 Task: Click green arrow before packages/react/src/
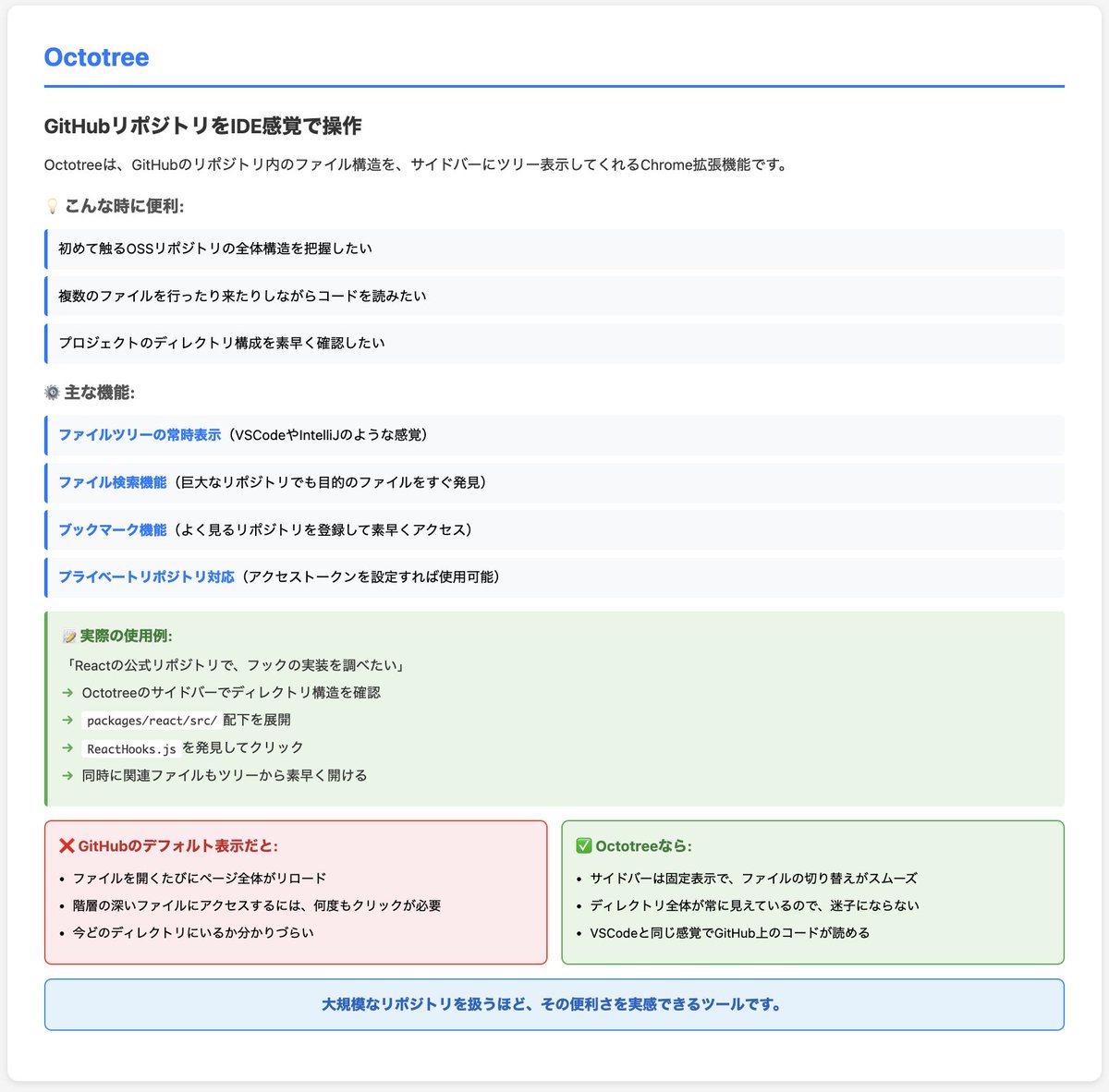pyautogui.click(x=67, y=720)
